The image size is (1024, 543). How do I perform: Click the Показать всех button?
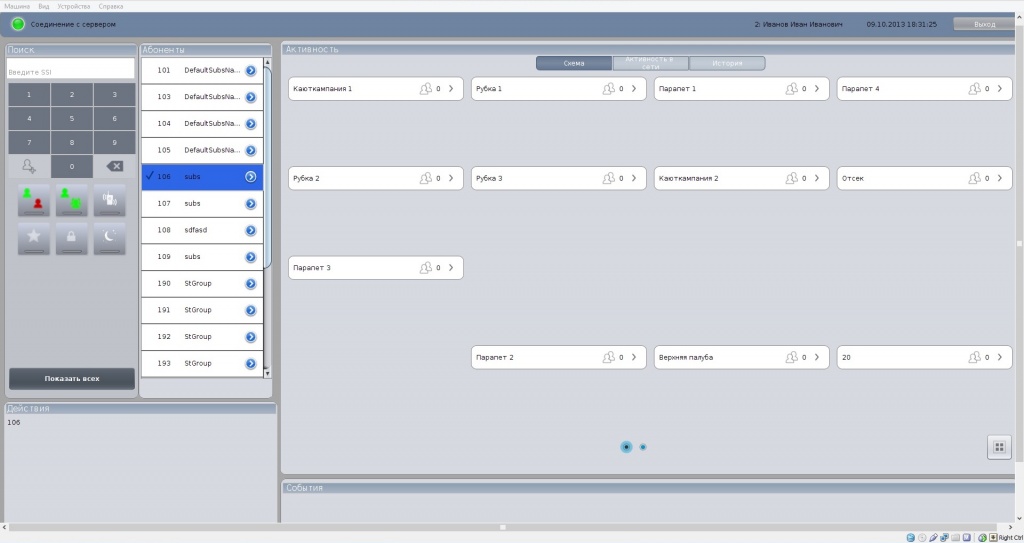(71, 379)
